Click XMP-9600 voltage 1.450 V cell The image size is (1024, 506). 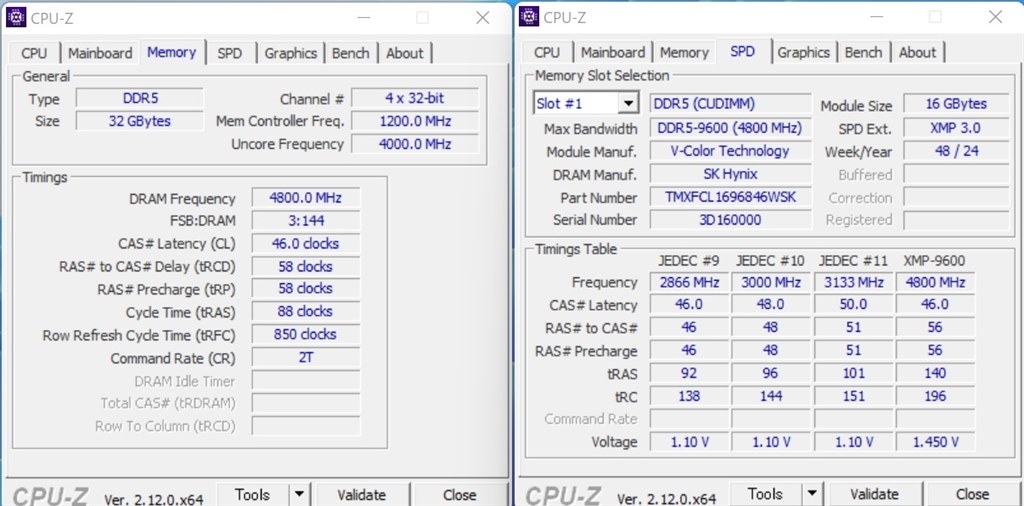[x=935, y=441]
